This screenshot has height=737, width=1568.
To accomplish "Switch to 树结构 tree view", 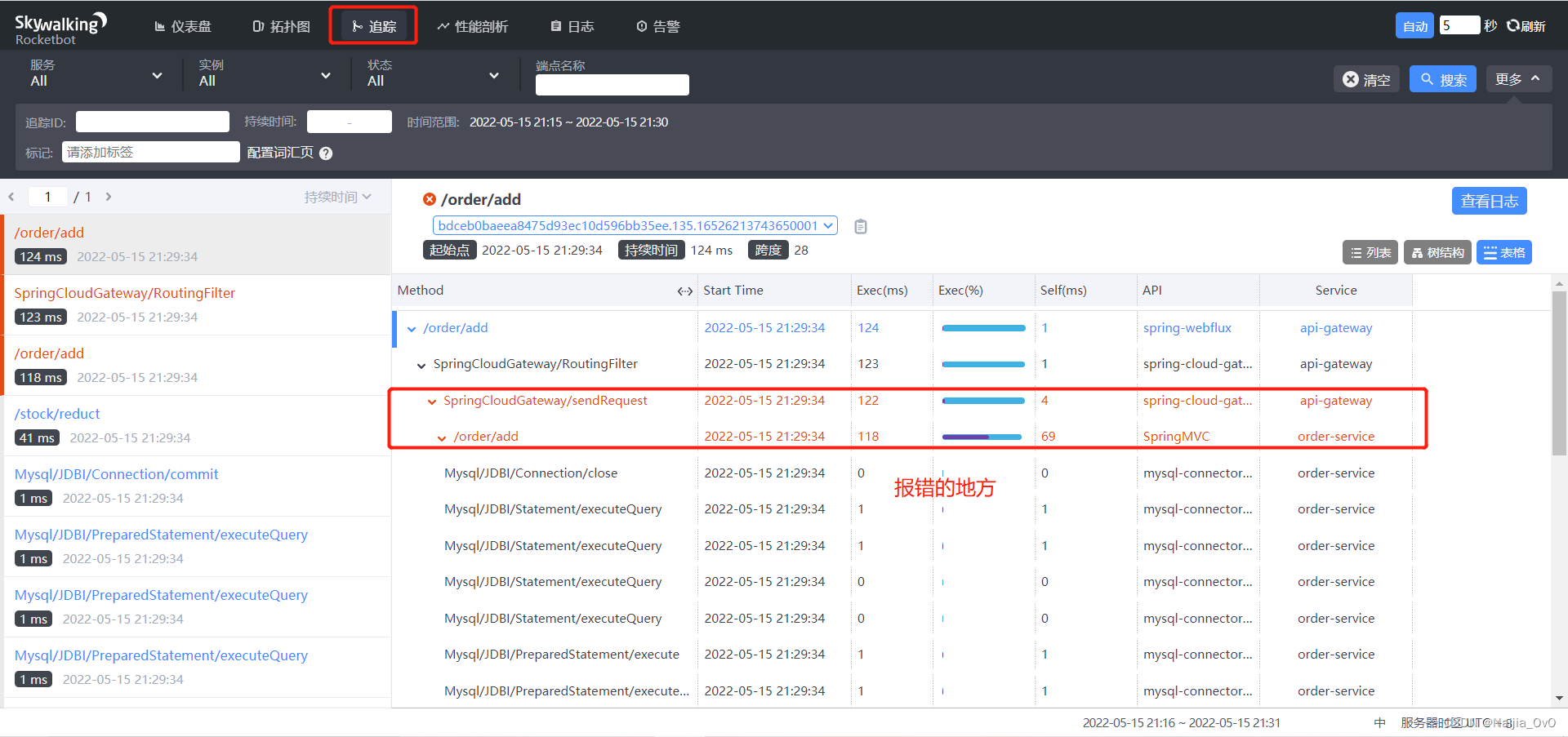I will coord(1437,253).
